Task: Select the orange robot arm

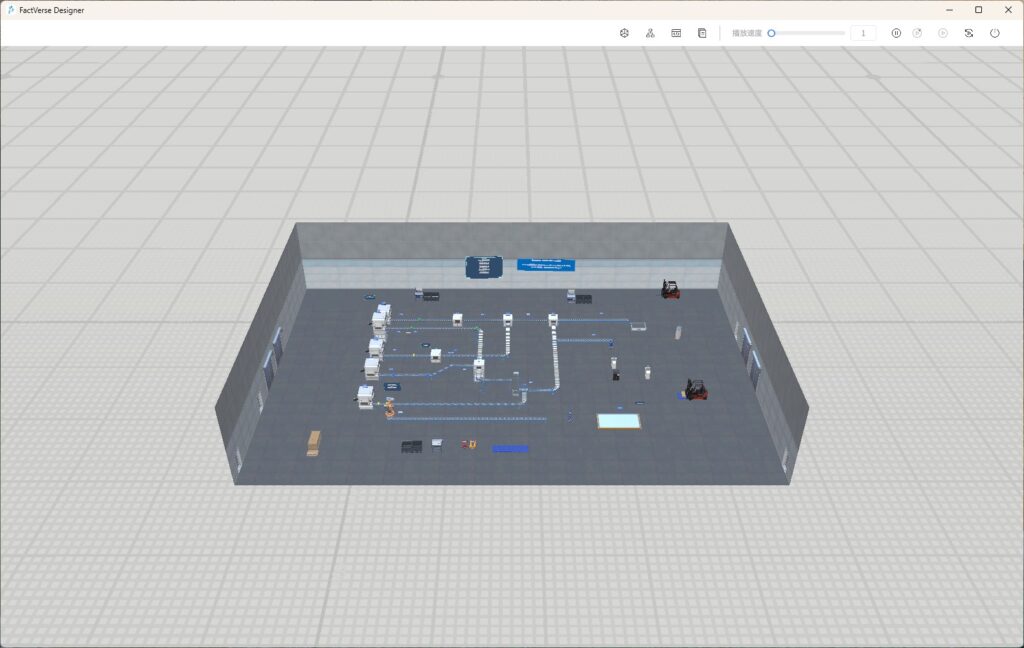Action: click(x=388, y=409)
